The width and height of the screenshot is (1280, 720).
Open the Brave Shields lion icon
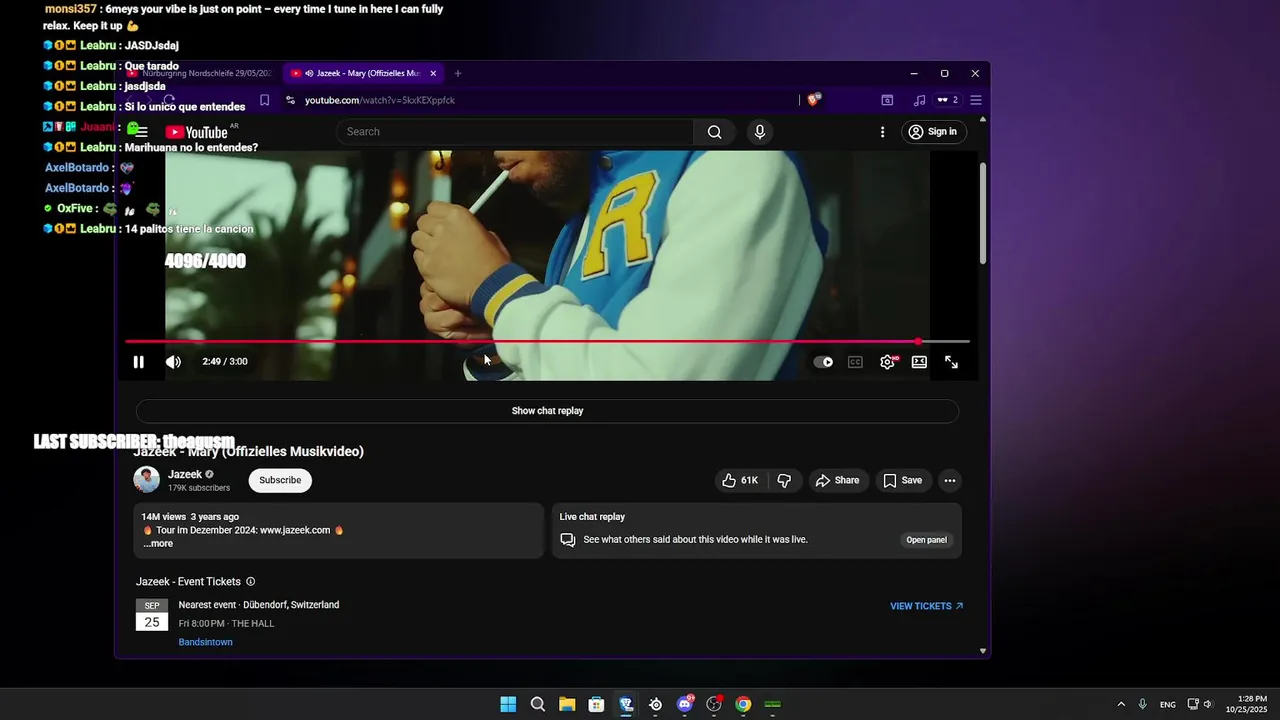[814, 99]
